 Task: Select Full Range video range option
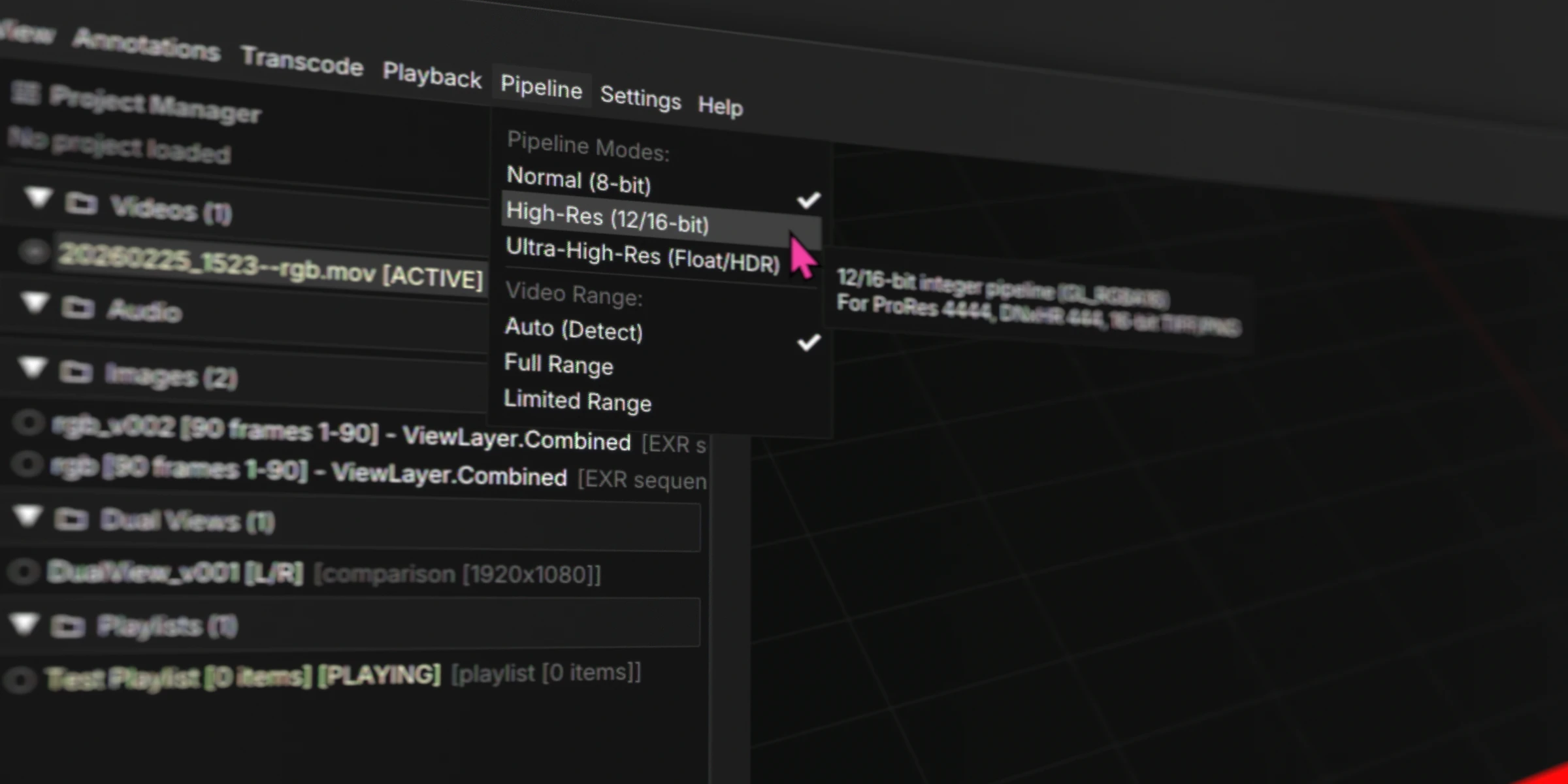coord(559,364)
